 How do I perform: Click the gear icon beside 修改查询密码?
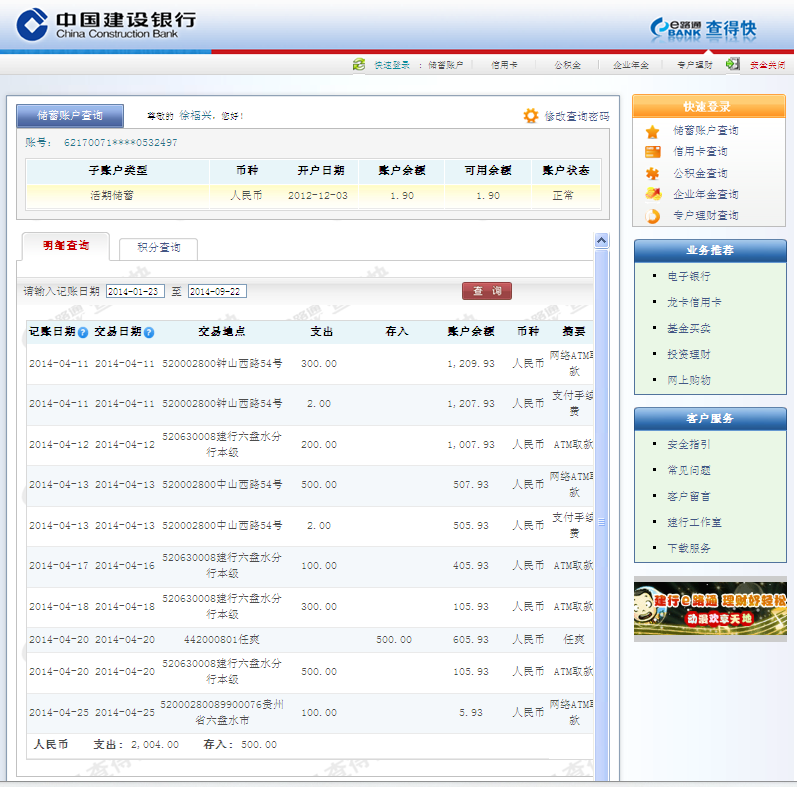click(x=531, y=116)
